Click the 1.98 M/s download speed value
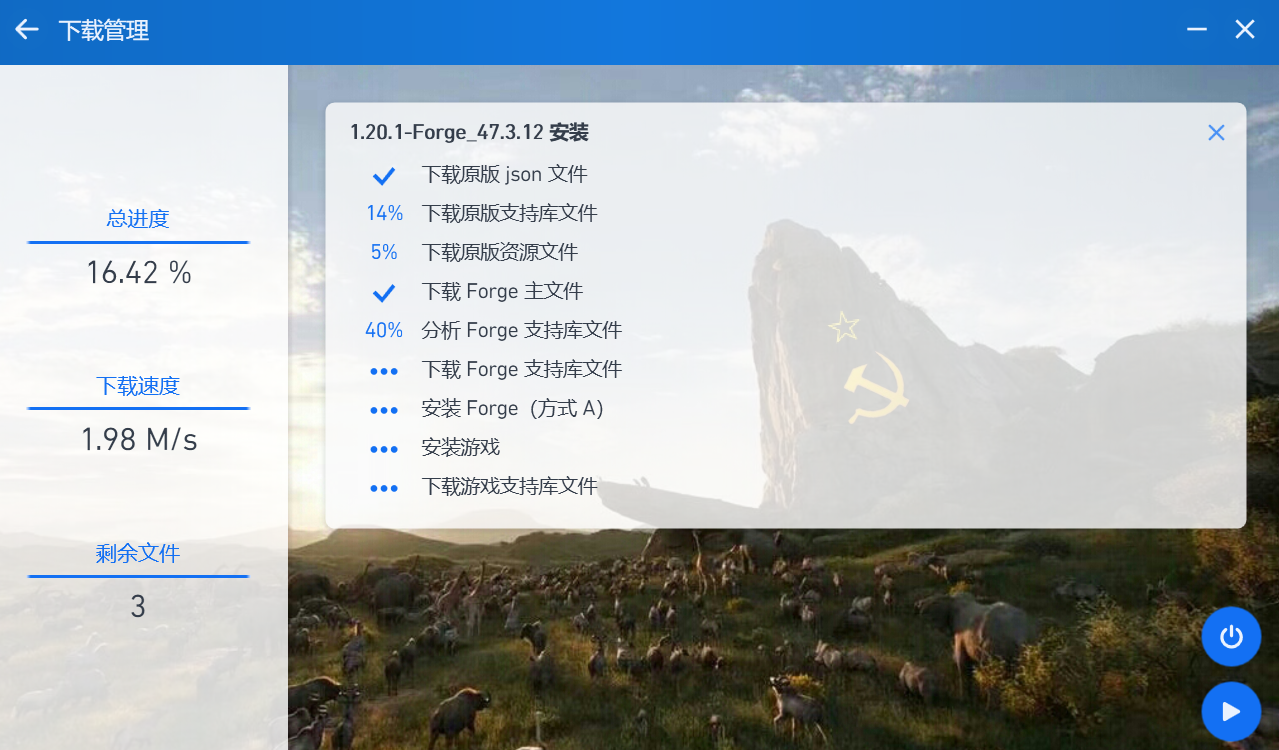1279x750 pixels. coord(138,440)
